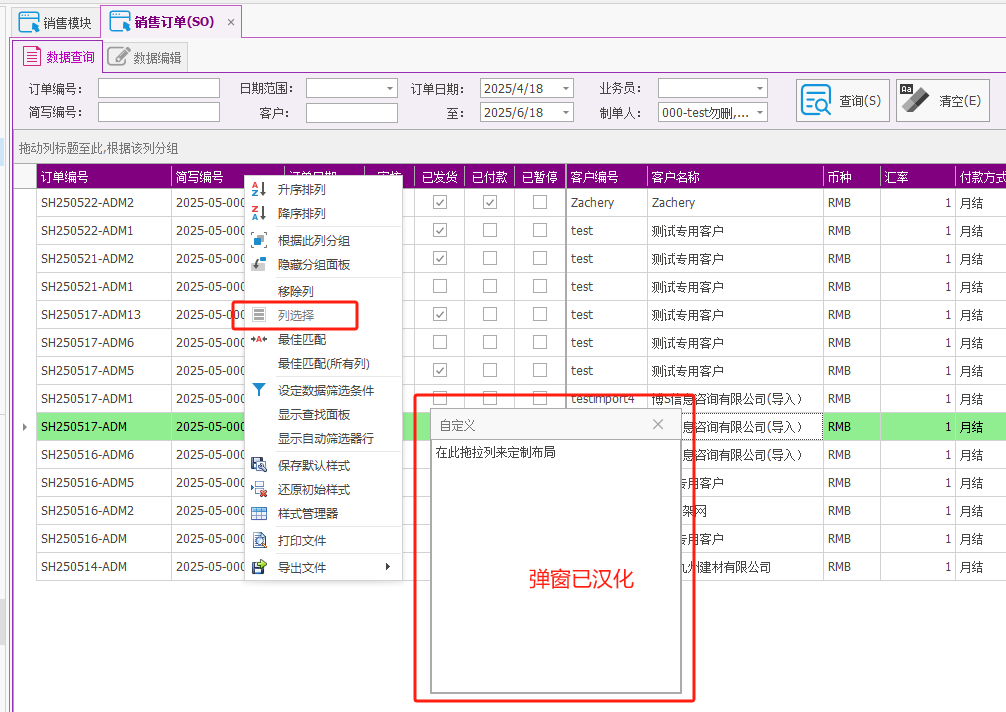Choose 最佳匹配(所有列) from the context menu
This screenshot has width=1006, height=712.
[x=323, y=363]
